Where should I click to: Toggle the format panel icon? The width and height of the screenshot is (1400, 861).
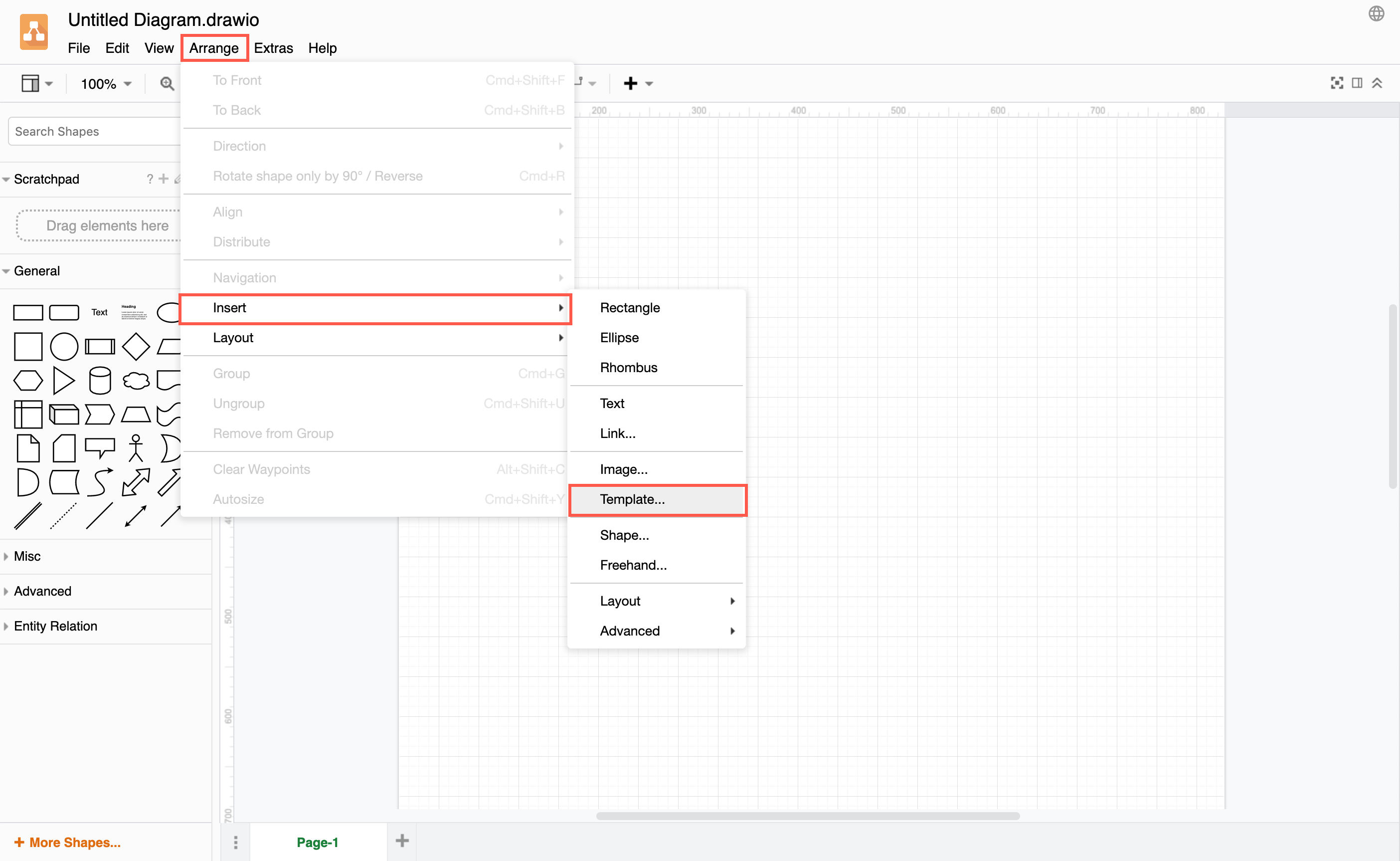coord(1357,83)
